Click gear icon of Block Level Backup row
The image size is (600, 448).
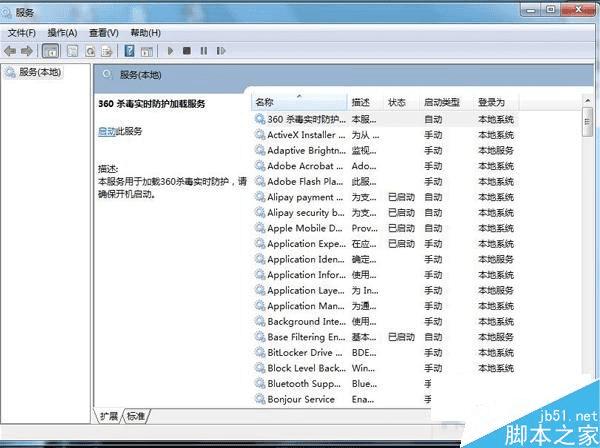(260, 368)
